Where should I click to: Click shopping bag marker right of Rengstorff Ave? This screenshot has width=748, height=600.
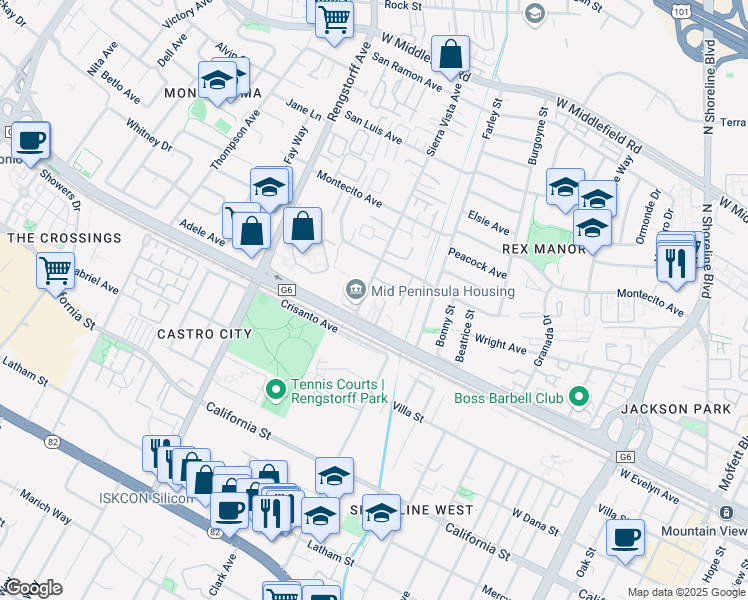click(302, 226)
